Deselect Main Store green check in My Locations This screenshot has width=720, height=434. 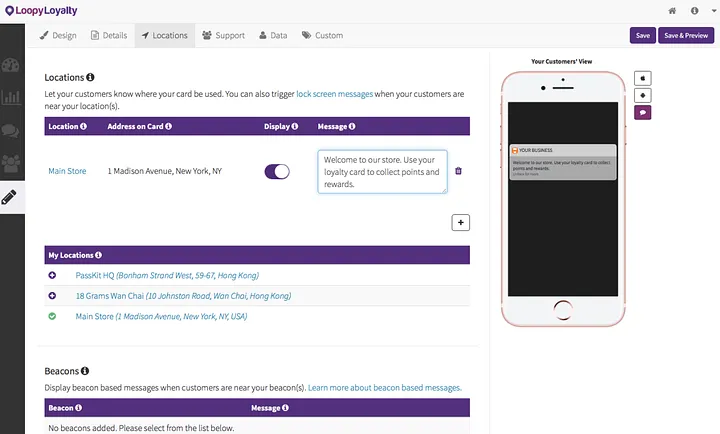[x=52, y=316]
